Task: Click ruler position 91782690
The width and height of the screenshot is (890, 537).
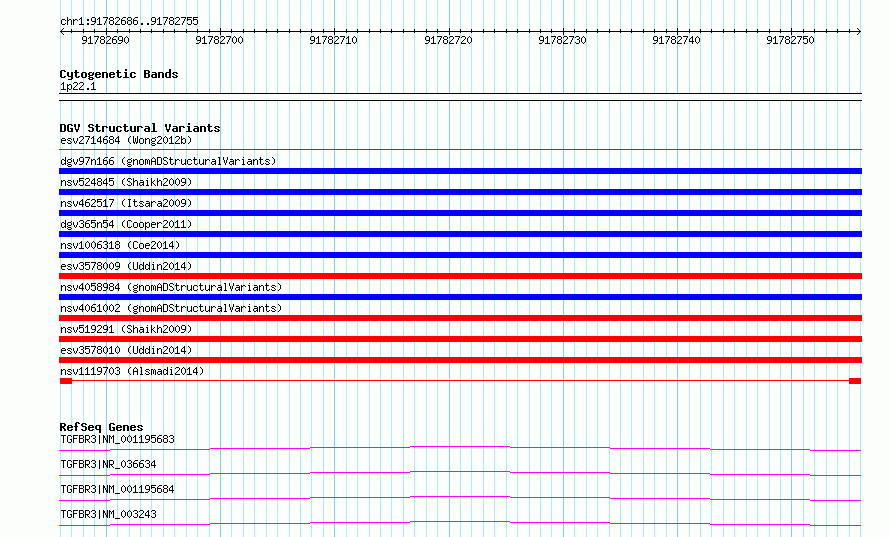Action: [x=105, y=40]
